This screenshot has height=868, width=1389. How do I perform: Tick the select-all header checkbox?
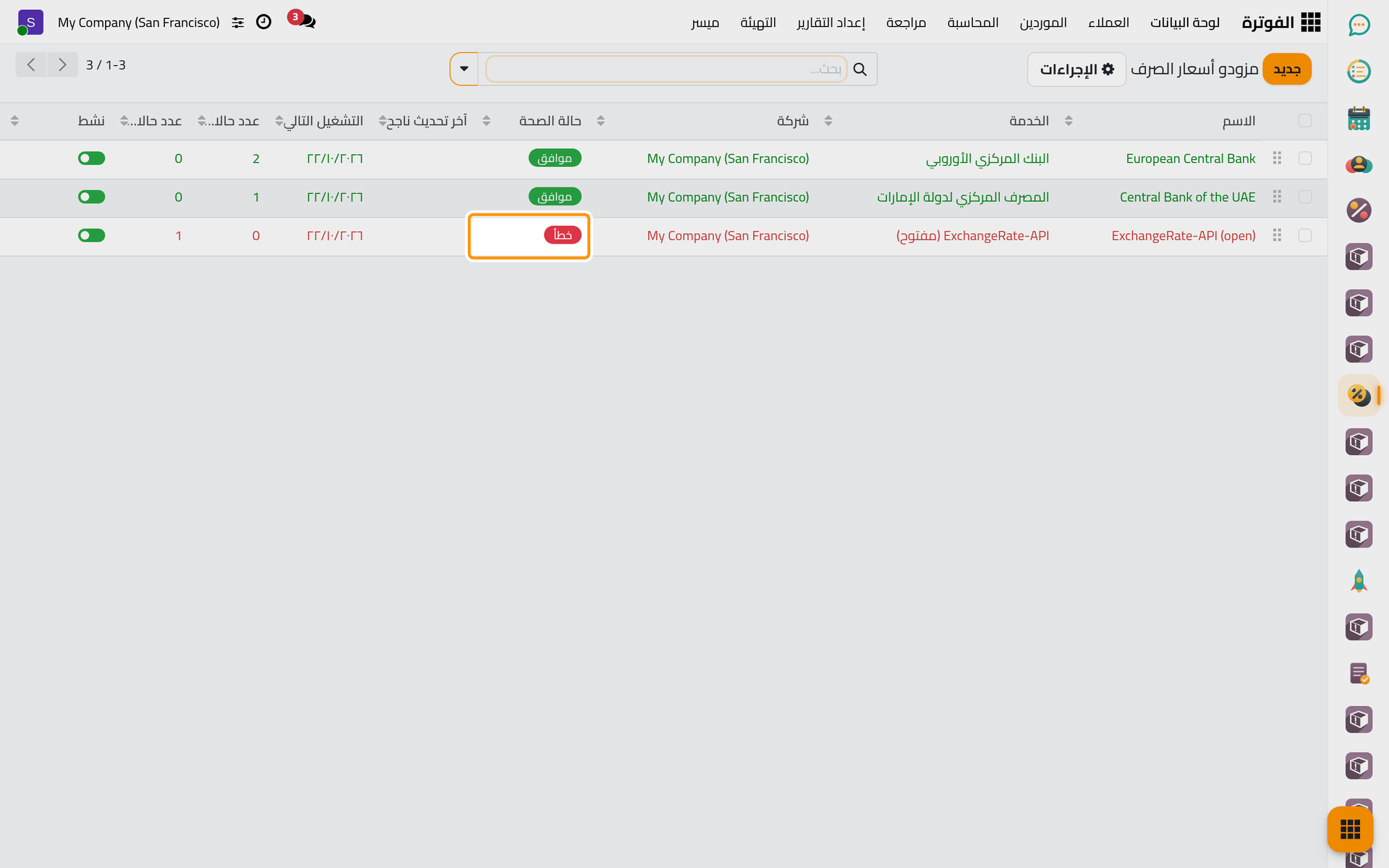pyautogui.click(x=1305, y=121)
